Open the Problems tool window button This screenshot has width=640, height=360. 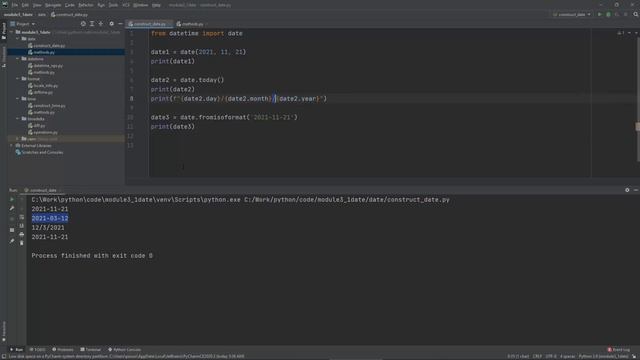62,350
